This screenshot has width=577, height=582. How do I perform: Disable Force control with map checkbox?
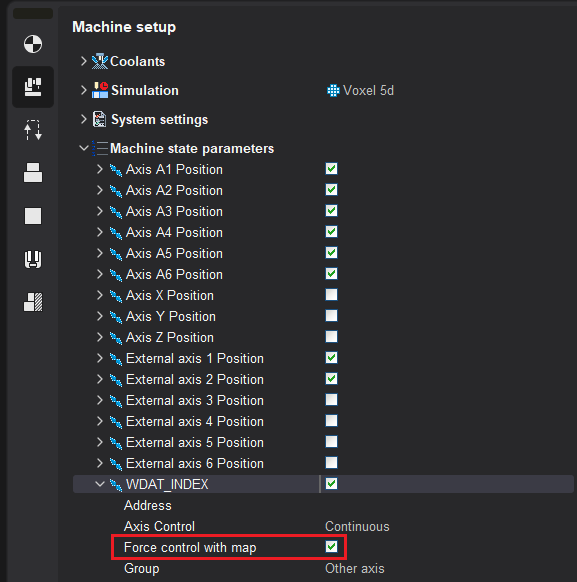[331, 547]
